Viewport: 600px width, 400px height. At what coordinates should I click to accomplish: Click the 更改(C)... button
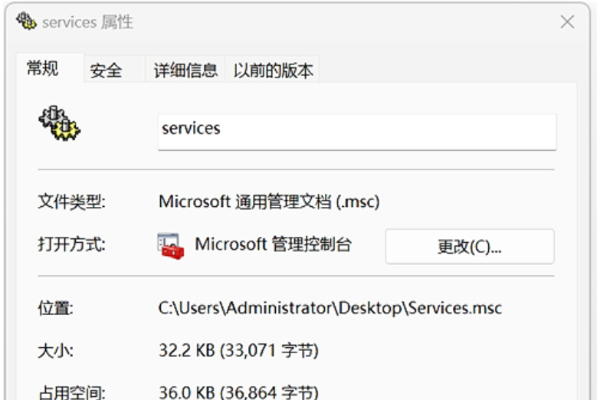click(x=470, y=247)
